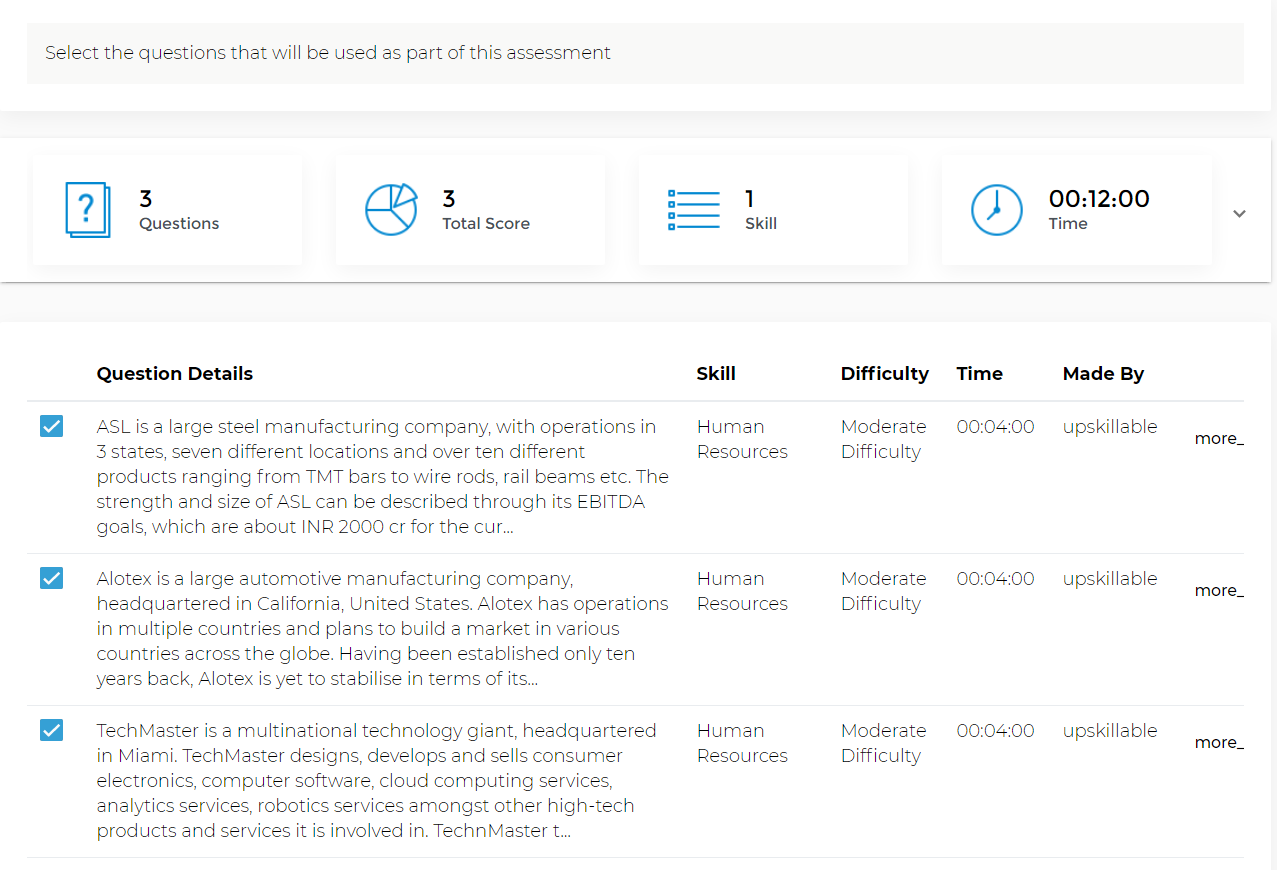Screen dimensions: 1277x870
Task: Click the select questions instruction text
Action: click(x=328, y=53)
